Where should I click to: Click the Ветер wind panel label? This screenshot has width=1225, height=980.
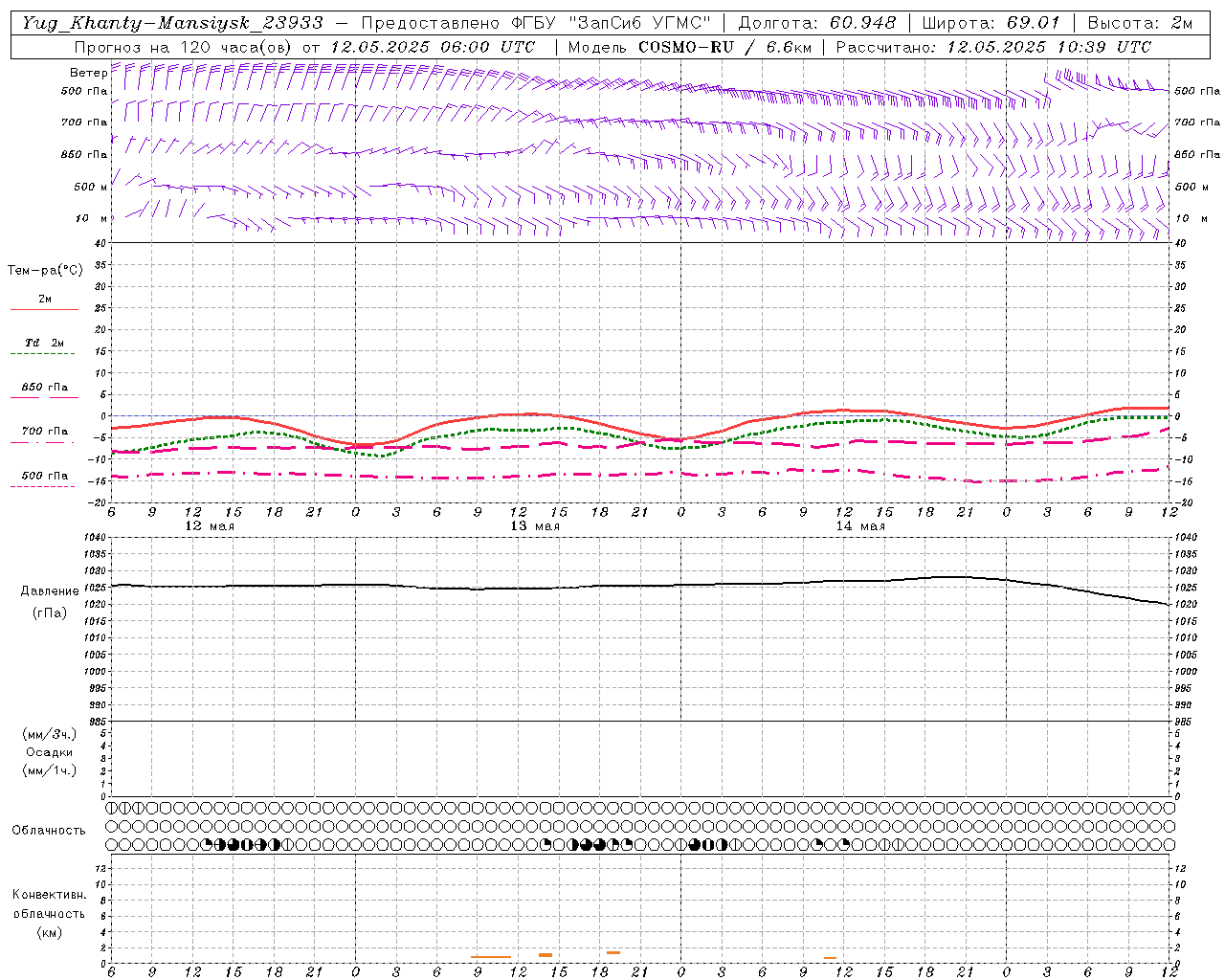click(88, 73)
